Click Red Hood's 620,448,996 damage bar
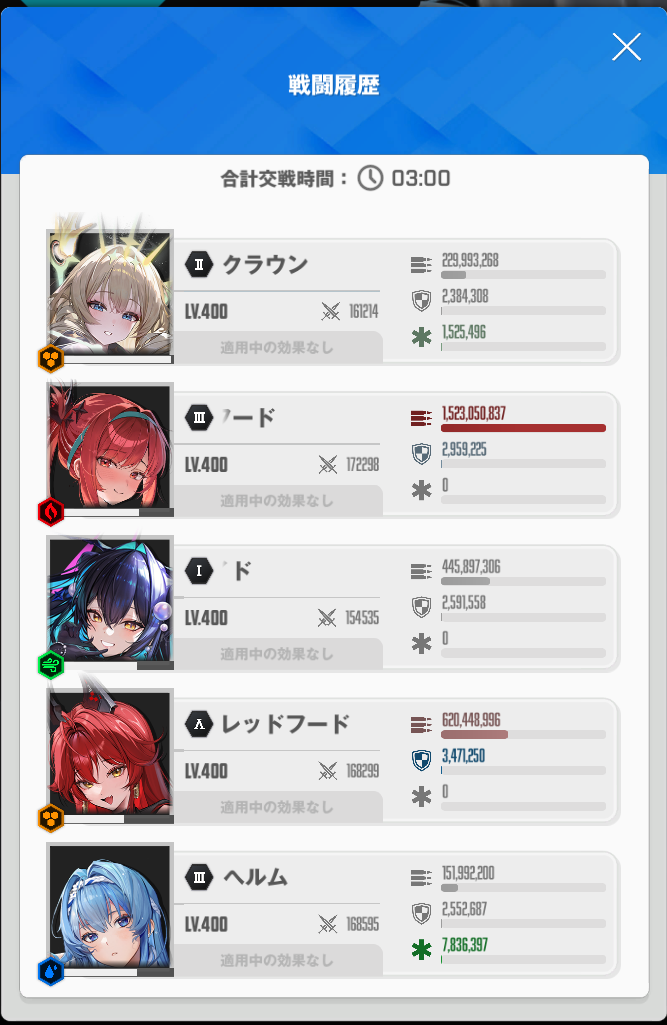 coord(523,735)
